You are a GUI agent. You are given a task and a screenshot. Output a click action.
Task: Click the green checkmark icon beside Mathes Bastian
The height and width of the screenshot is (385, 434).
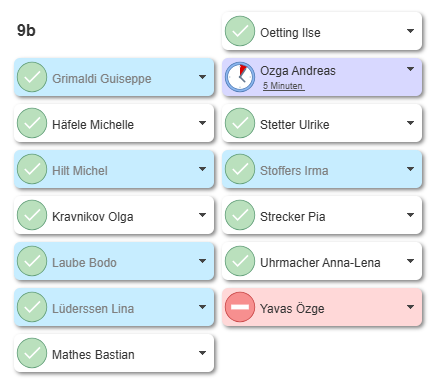click(x=32, y=353)
